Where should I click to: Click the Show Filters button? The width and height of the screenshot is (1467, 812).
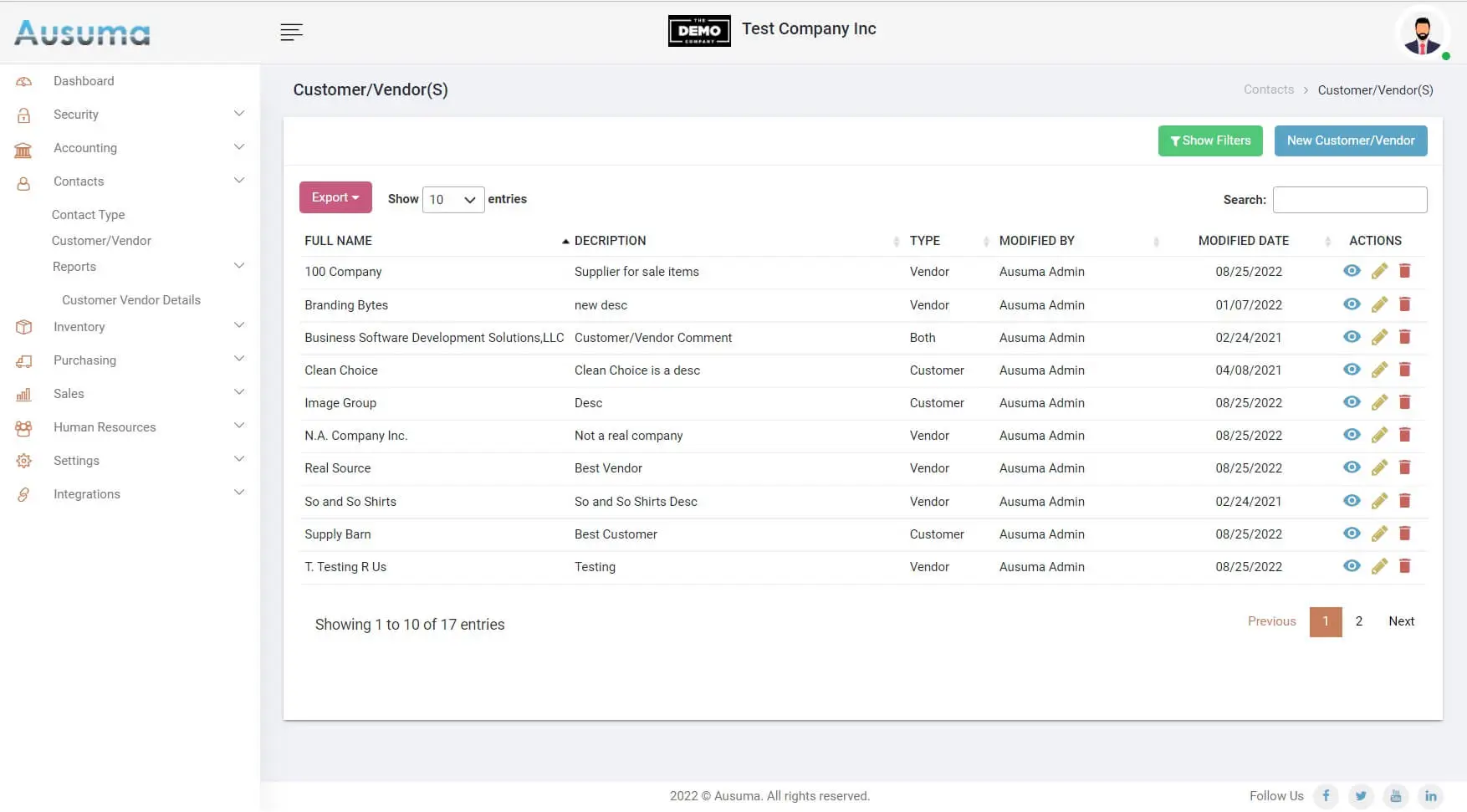(x=1209, y=140)
